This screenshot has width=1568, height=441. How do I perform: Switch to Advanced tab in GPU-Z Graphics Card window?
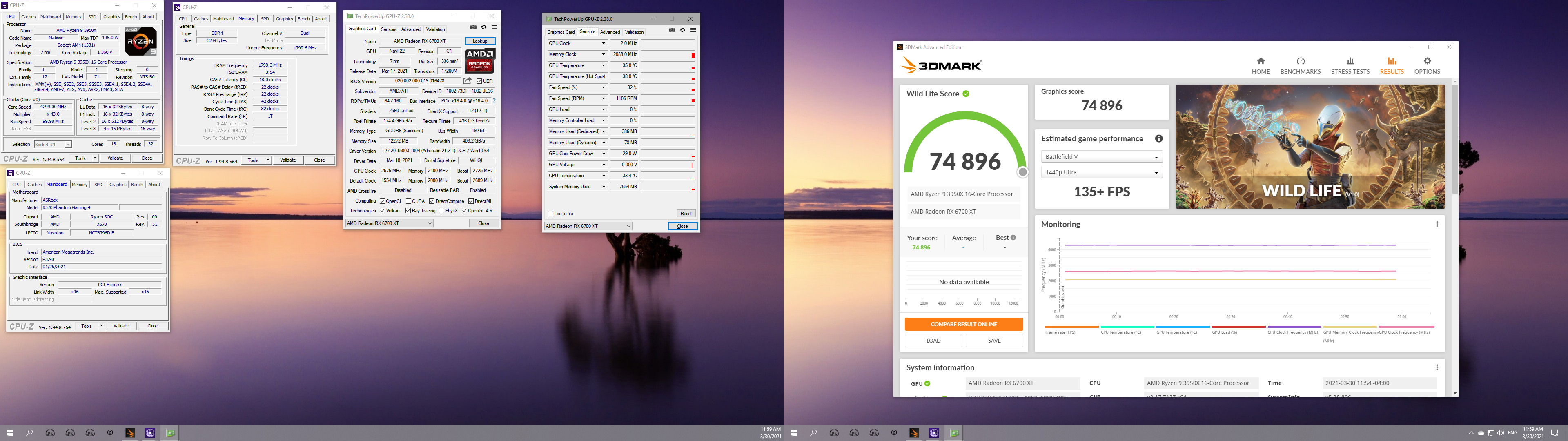coord(411,29)
